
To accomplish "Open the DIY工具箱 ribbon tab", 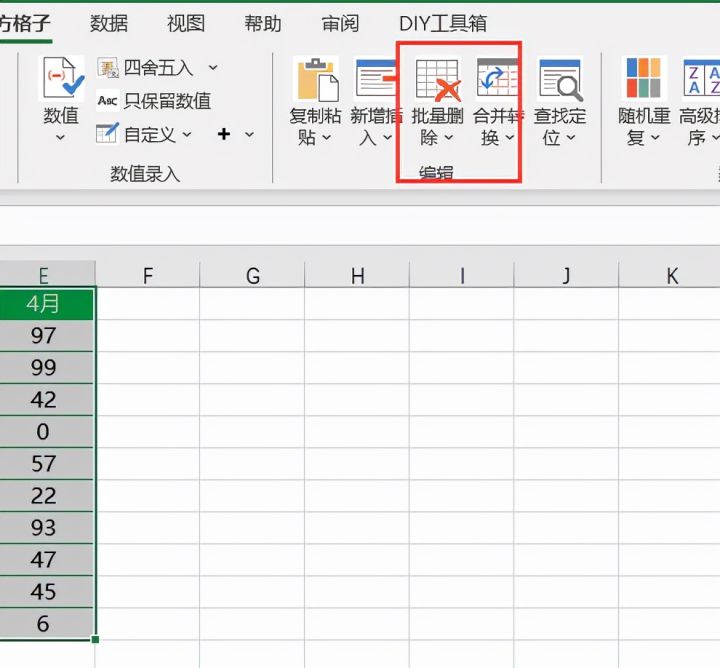I will click(443, 23).
